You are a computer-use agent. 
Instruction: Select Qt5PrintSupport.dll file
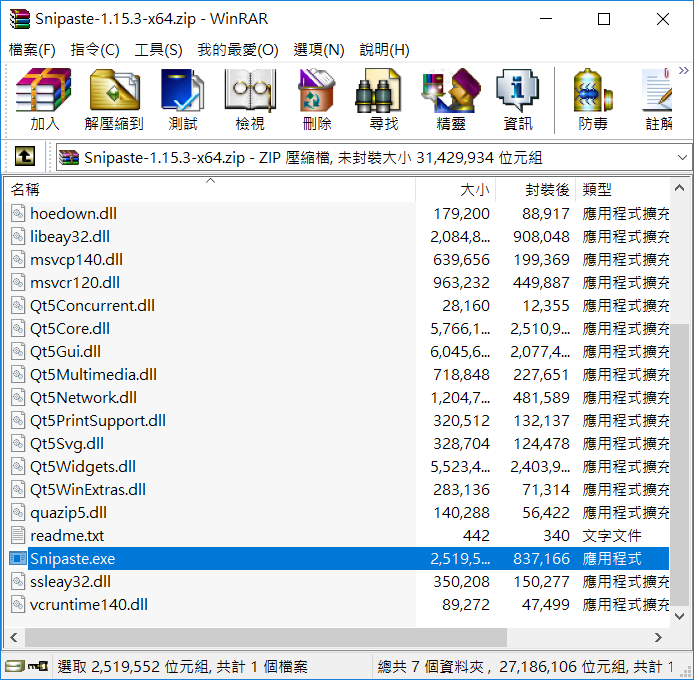tap(98, 421)
